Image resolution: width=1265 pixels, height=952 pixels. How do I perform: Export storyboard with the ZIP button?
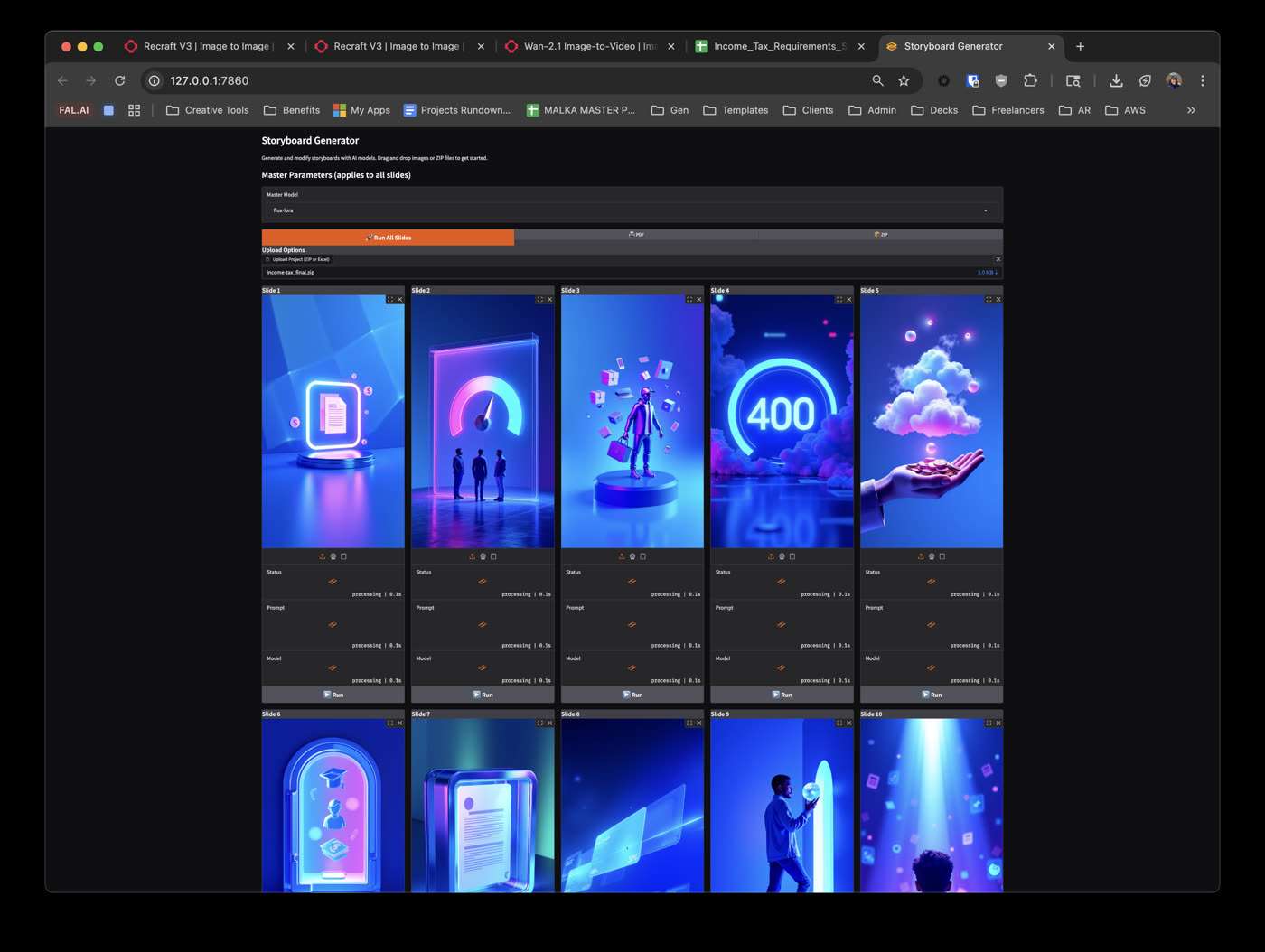coord(880,235)
